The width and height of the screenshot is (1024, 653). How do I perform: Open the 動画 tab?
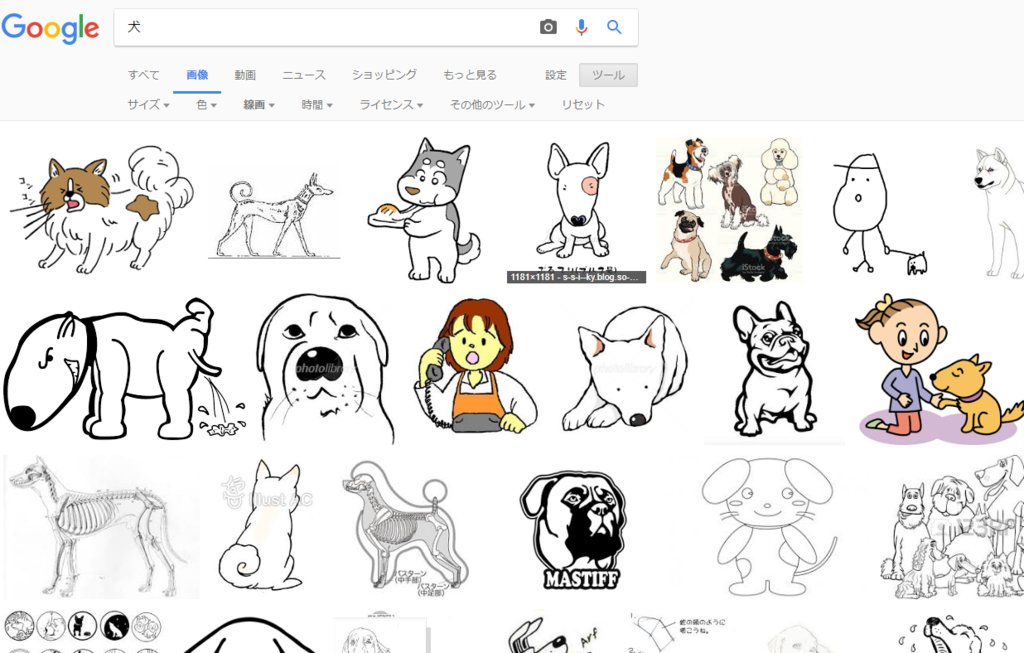pos(245,75)
